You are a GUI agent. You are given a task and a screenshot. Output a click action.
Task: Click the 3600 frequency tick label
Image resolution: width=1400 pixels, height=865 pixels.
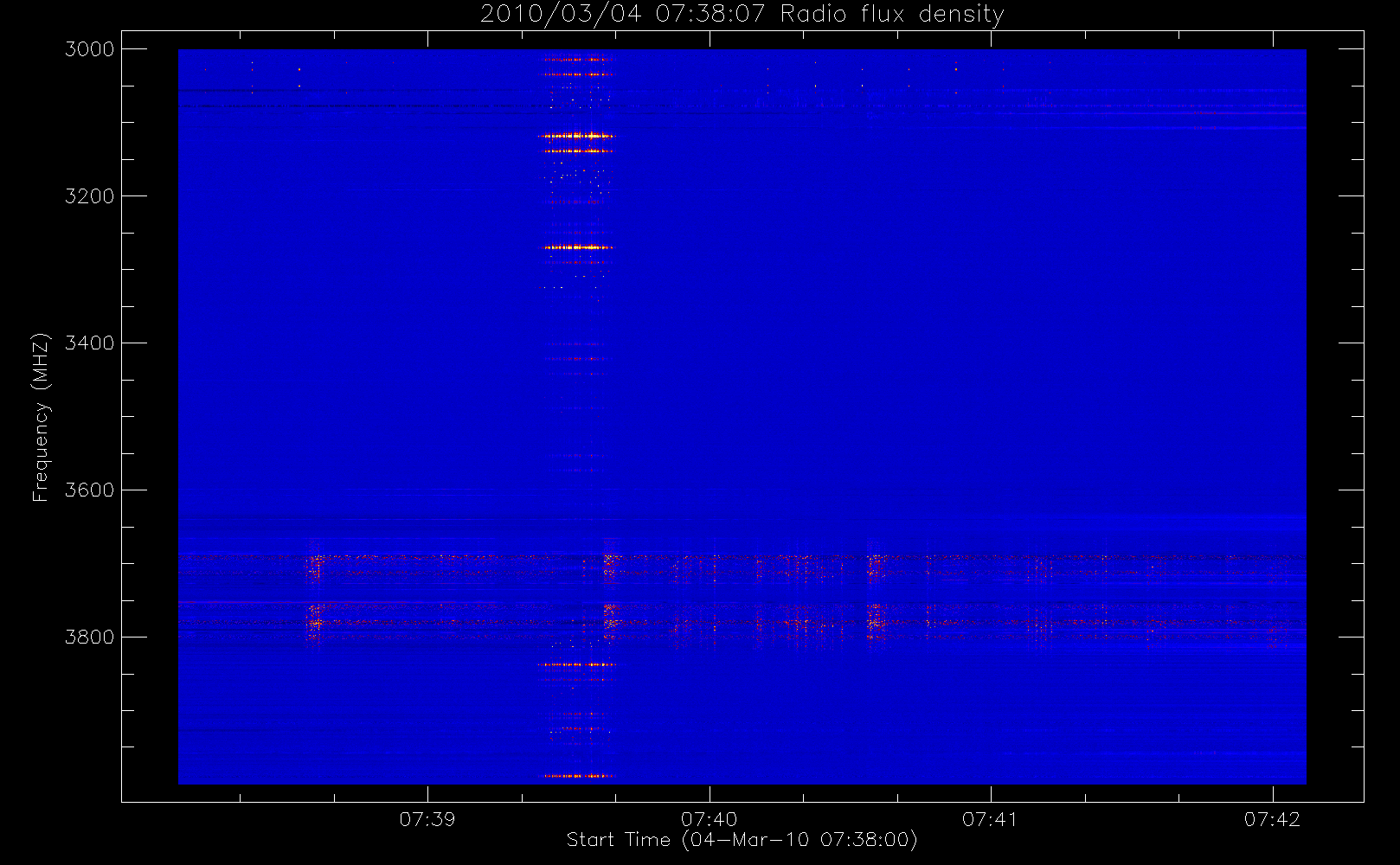pyautogui.click(x=89, y=490)
